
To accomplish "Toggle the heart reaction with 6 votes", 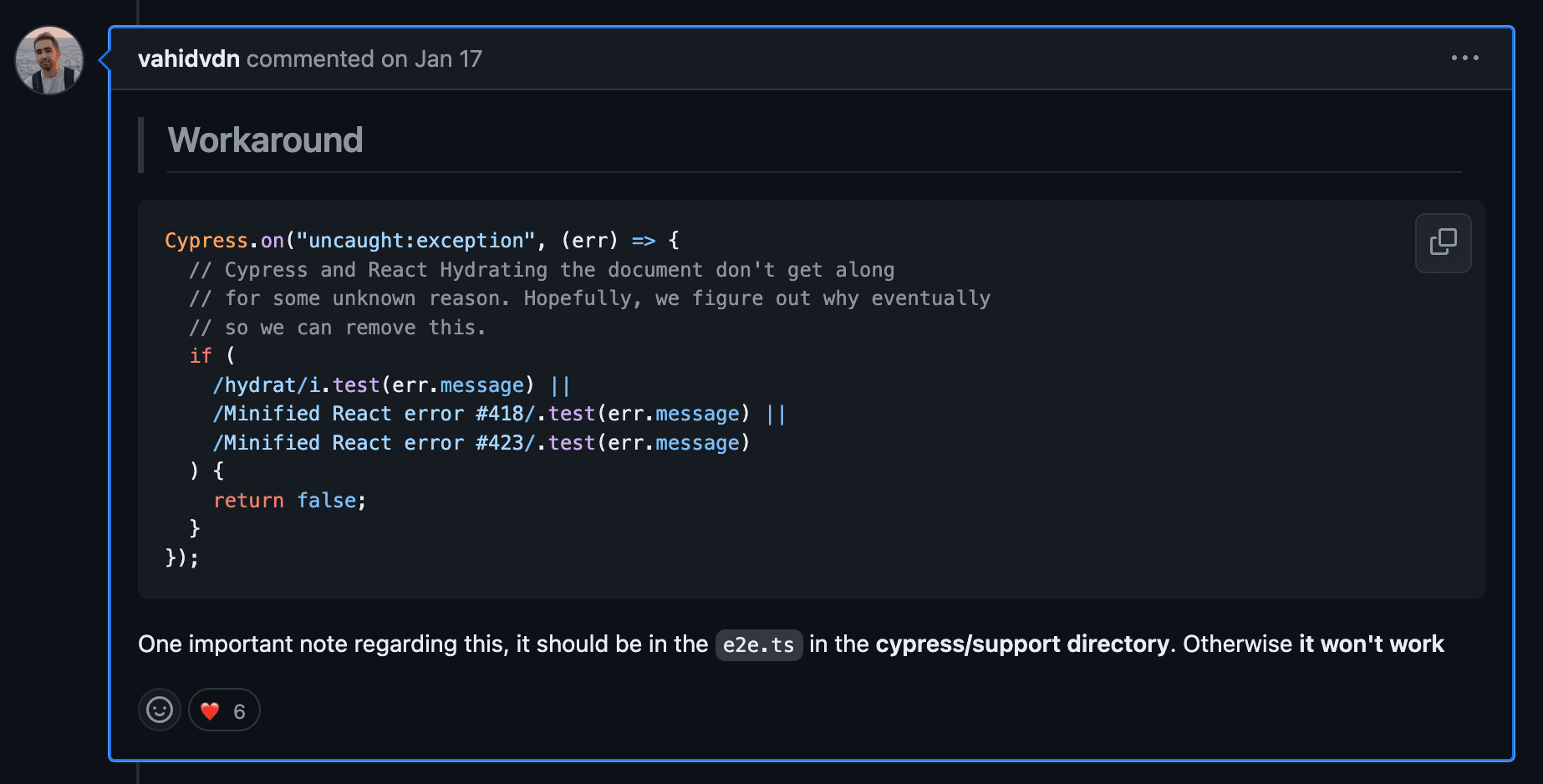I will (x=224, y=710).
